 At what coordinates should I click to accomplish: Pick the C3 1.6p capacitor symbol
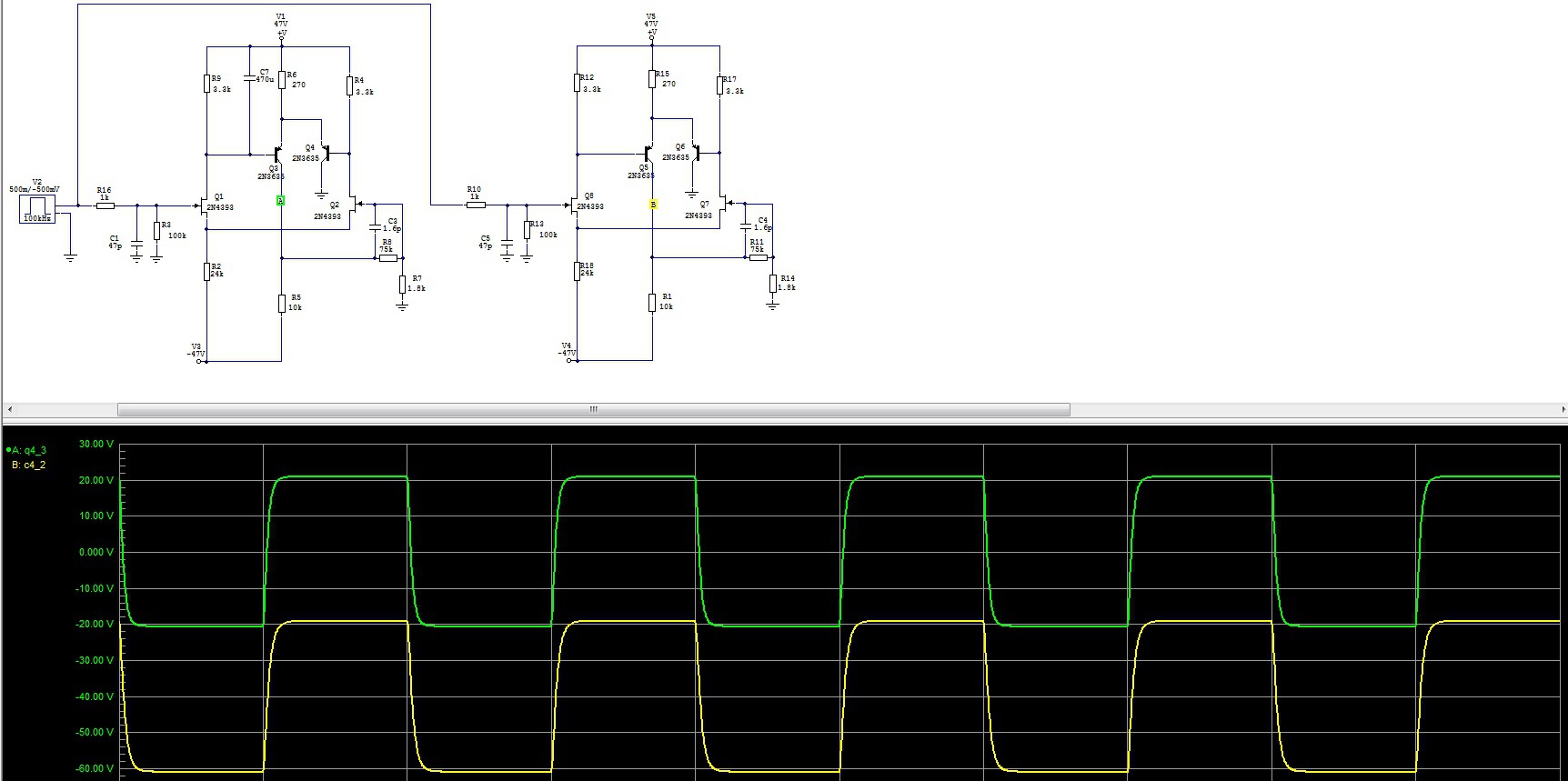pyautogui.click(x=375, y=226)
